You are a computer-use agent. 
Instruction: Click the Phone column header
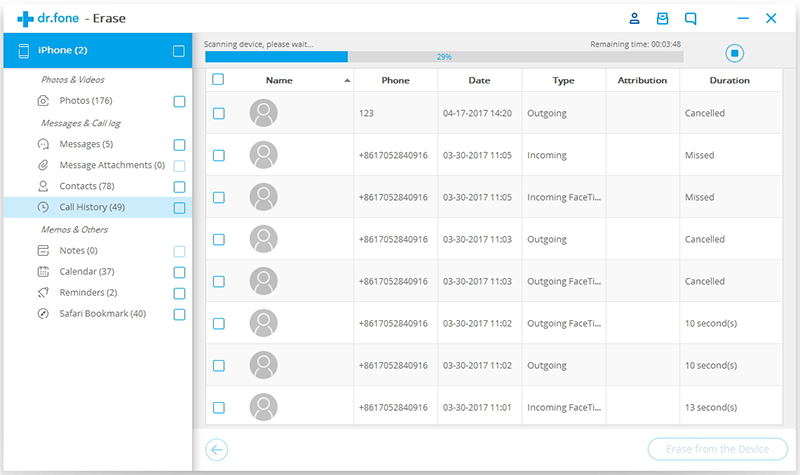point(395,80)
